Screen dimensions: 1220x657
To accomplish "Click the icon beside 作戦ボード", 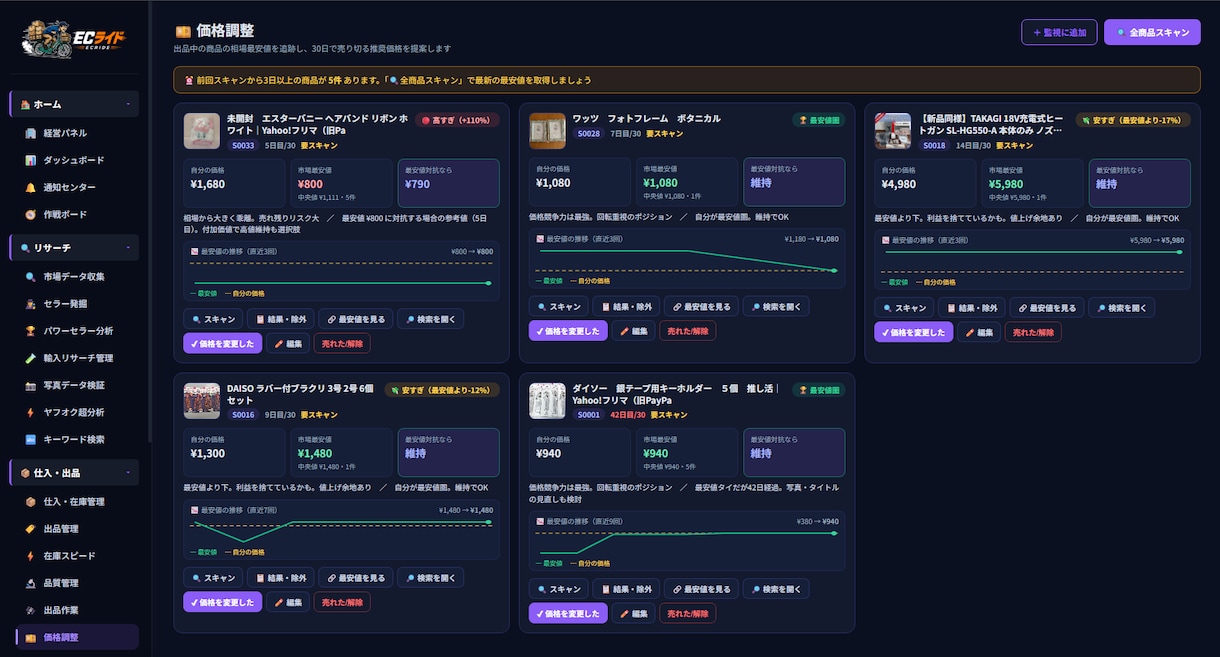I will [30, 214].
